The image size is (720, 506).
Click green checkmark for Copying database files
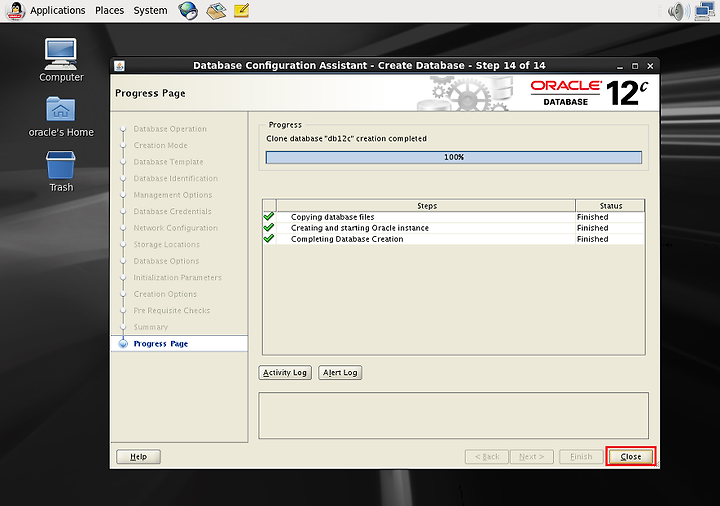tap(269, 216)
